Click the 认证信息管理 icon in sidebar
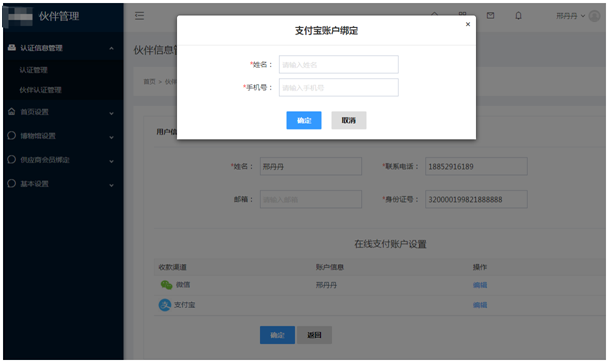 coord(12,47)
